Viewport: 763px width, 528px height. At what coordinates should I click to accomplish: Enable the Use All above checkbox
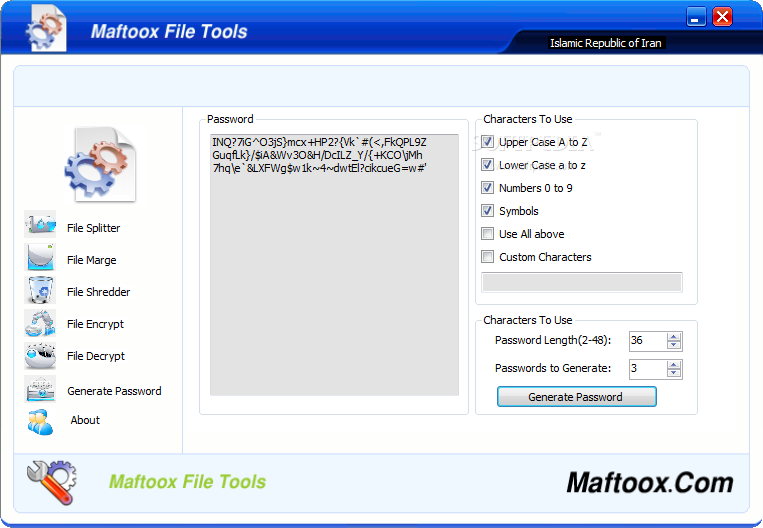pos(487,234)
